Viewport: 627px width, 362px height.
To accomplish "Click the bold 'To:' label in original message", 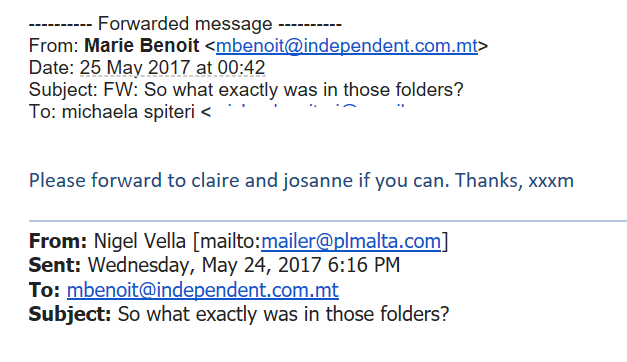I will click(x=44, y=290).
